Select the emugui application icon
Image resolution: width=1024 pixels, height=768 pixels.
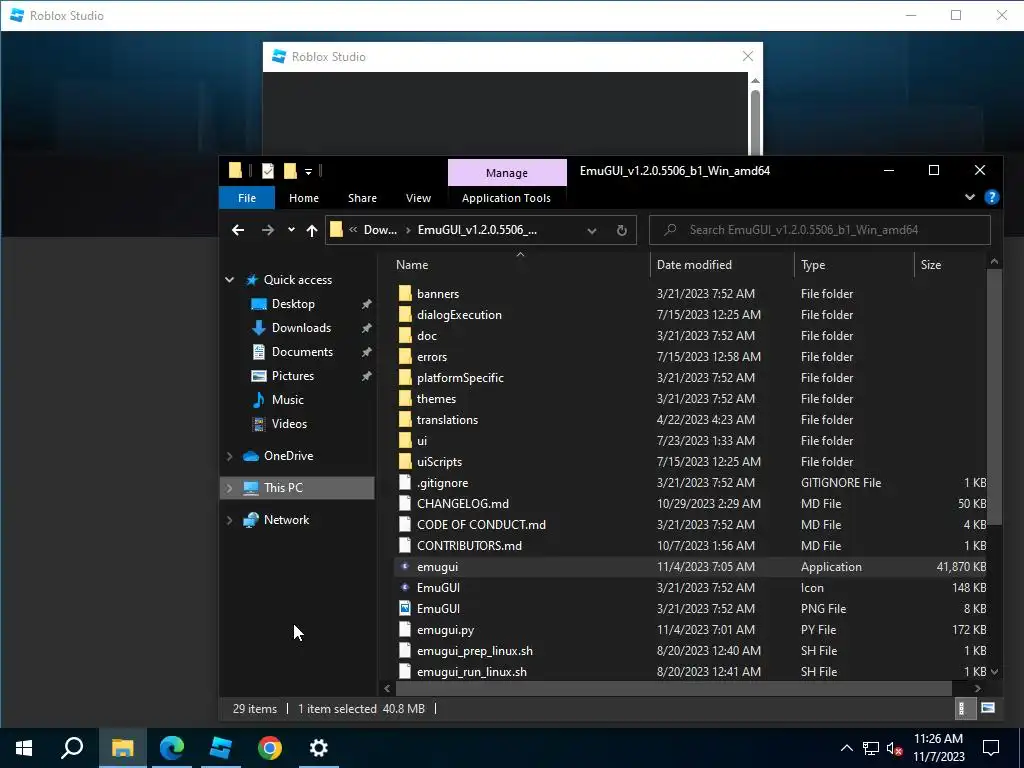(405, 566)
